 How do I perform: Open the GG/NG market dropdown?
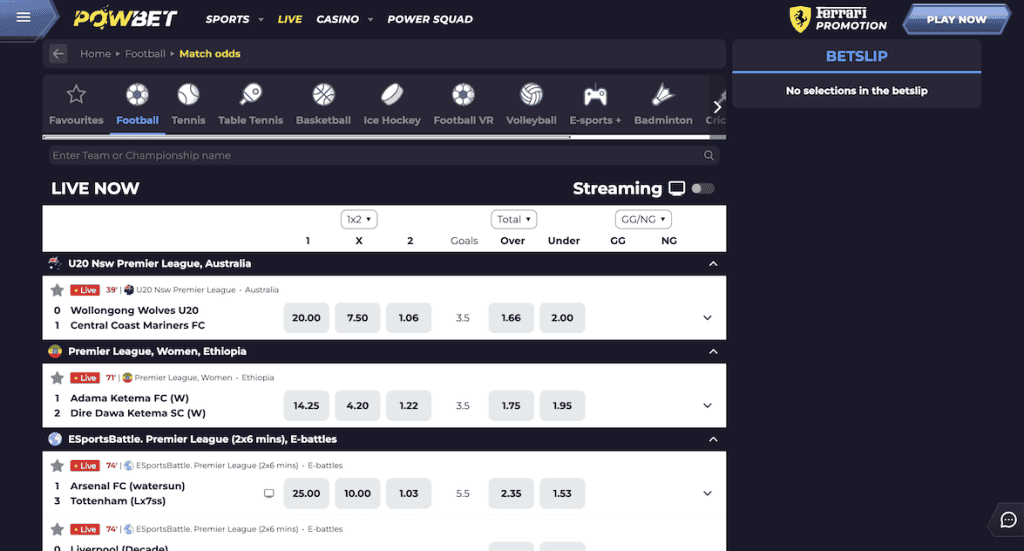(643, 219)
